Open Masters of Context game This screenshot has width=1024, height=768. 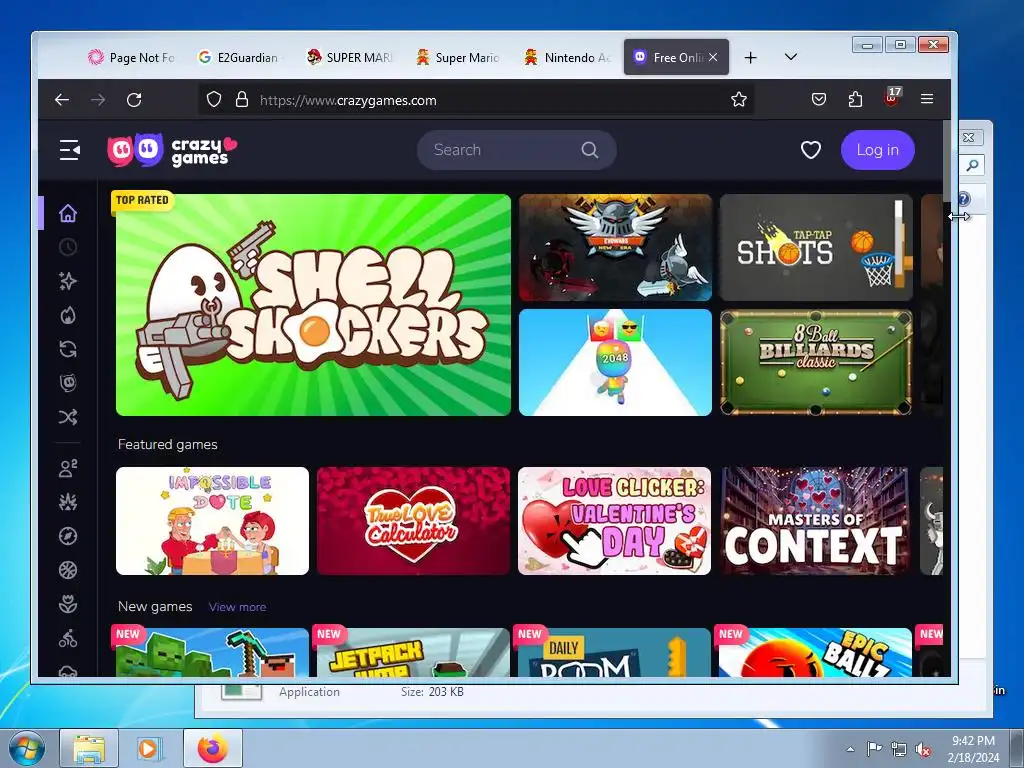click(x=815, y=520)
